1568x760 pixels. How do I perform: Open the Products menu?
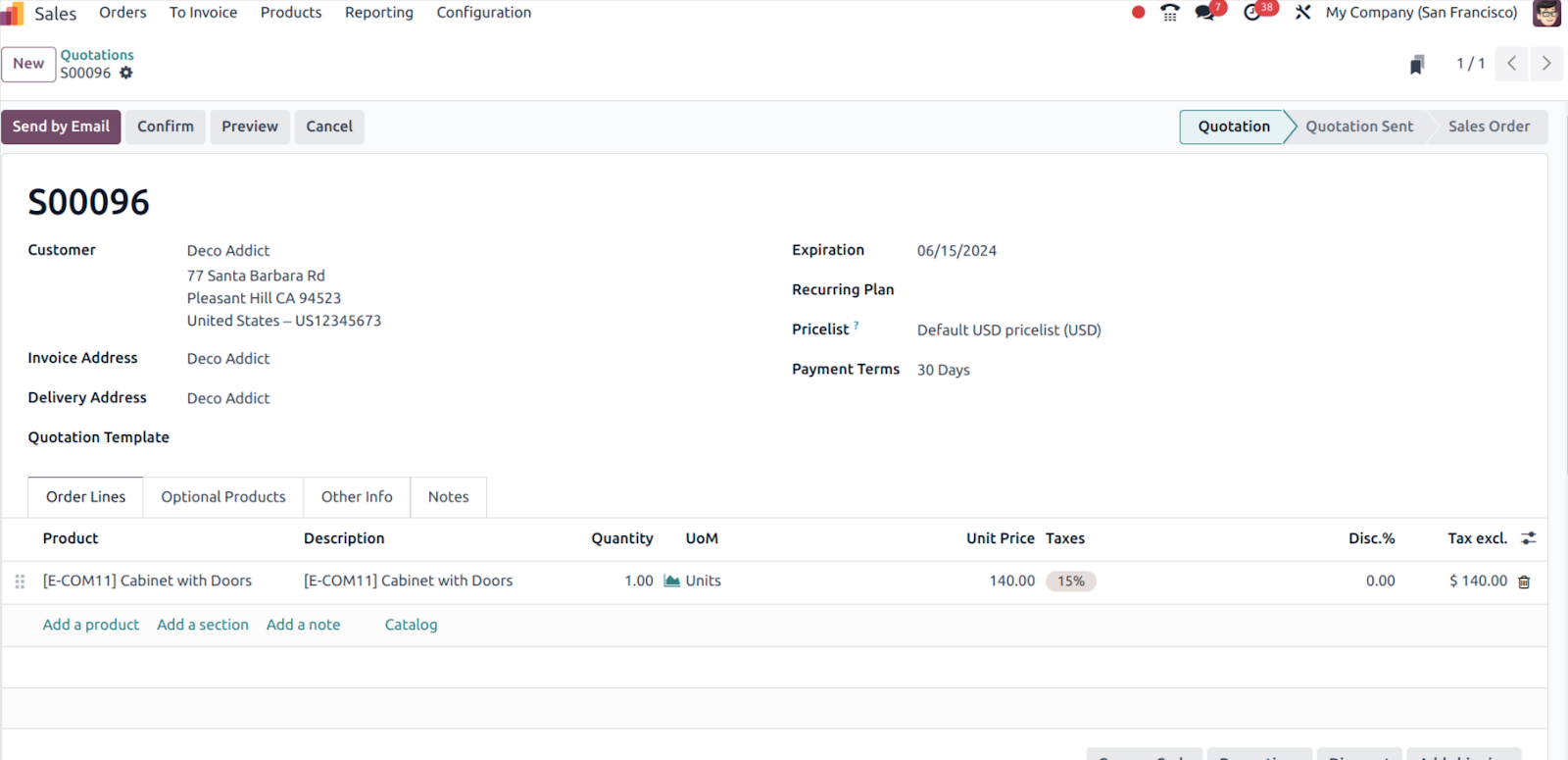291,13
